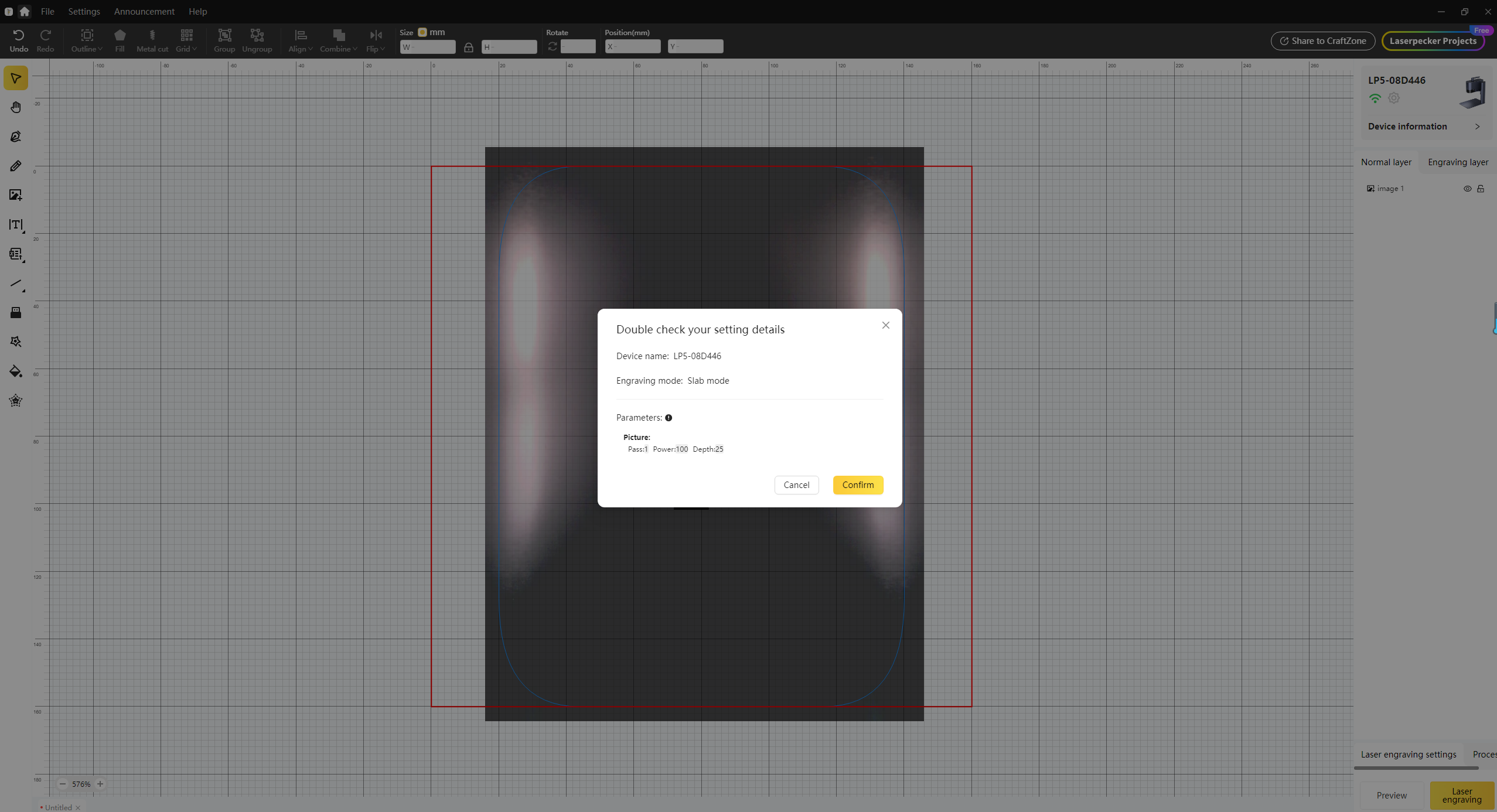Expand the Align dropdown
The width and height of the screenshot is (1497, 812).
click(301, 41)
